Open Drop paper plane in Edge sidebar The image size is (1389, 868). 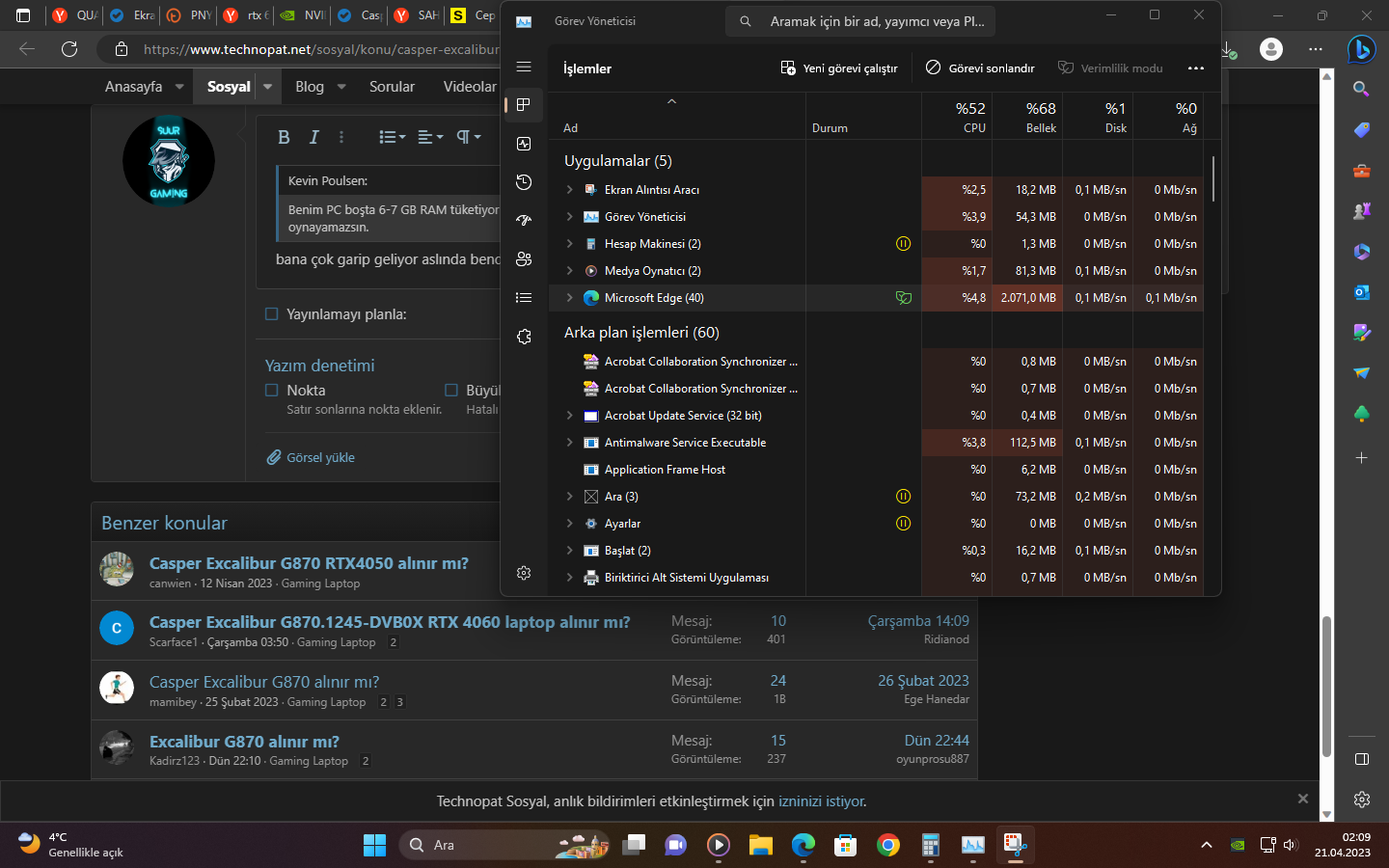1361,373
